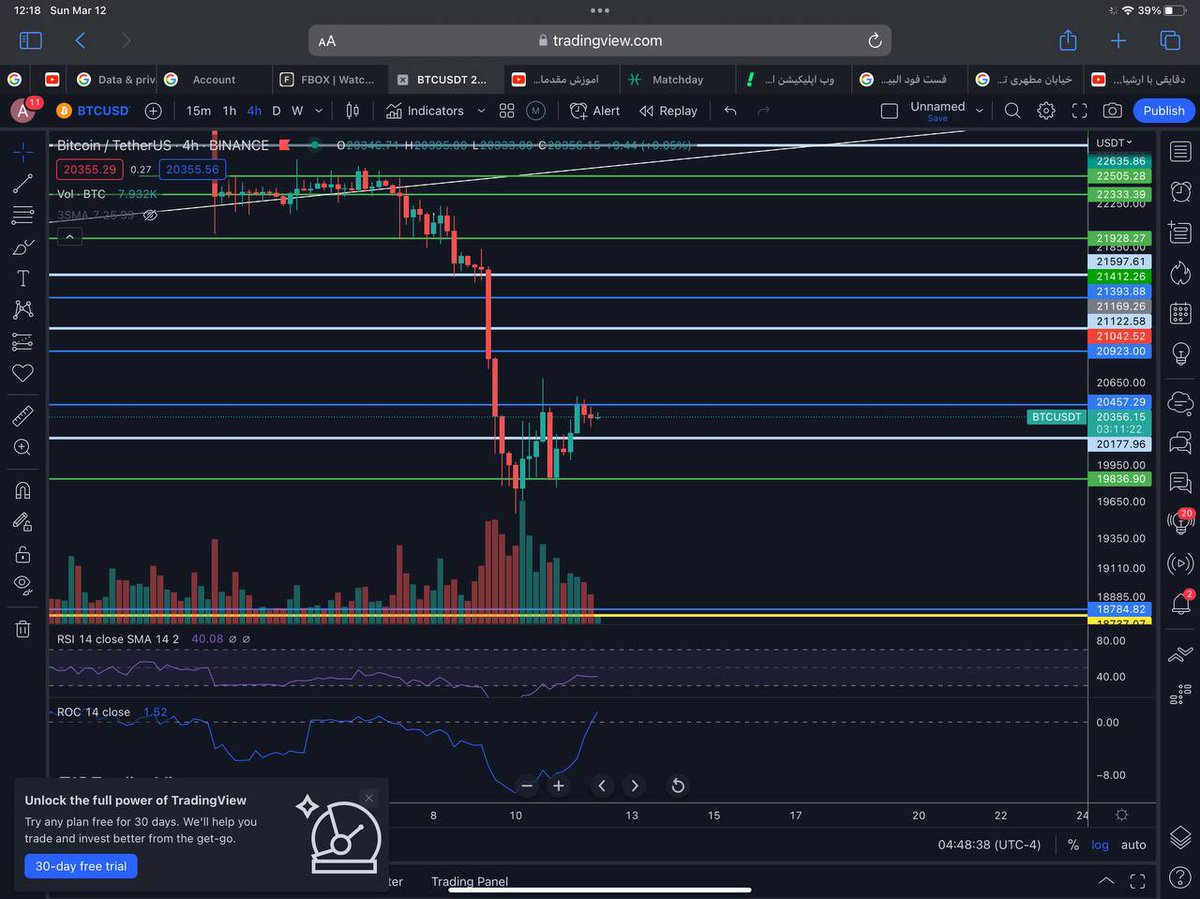Open the Fibonacci and Gann tools
The height and width of the screenshot is (899, 1200).
[x=22, y=215]
